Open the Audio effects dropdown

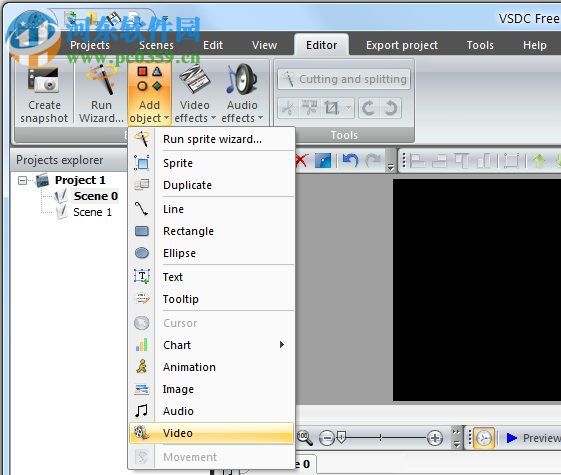242,94
